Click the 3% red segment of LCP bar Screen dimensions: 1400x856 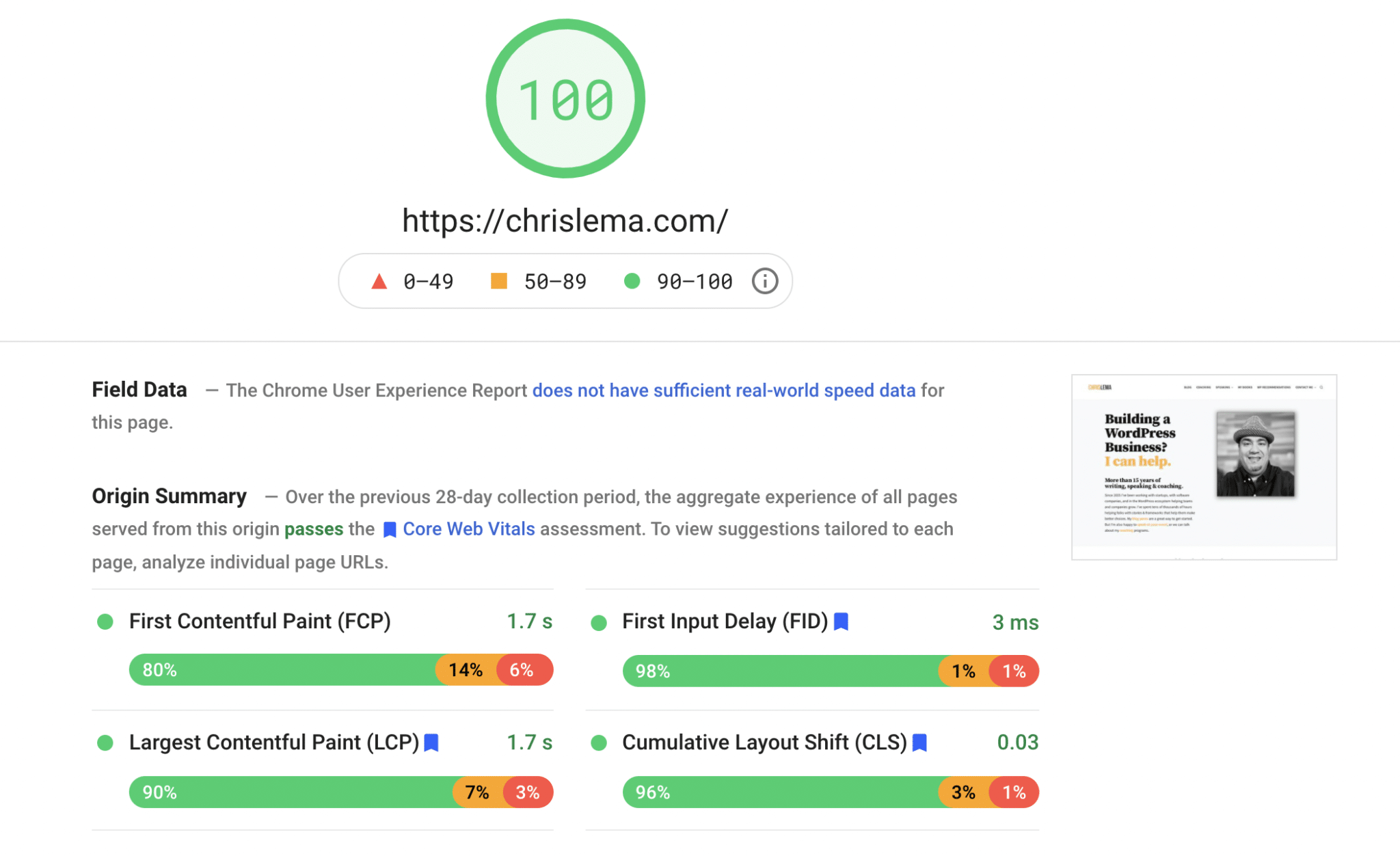click(x=528, y=792)
